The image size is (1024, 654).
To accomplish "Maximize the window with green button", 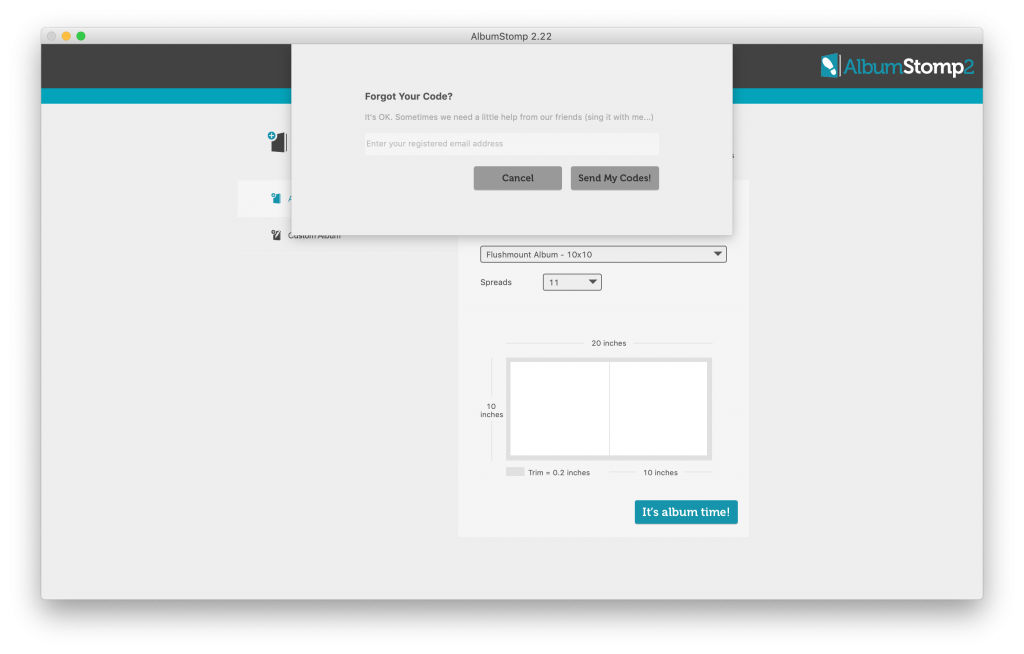I will pyautogui.click(x=81, y=36).
